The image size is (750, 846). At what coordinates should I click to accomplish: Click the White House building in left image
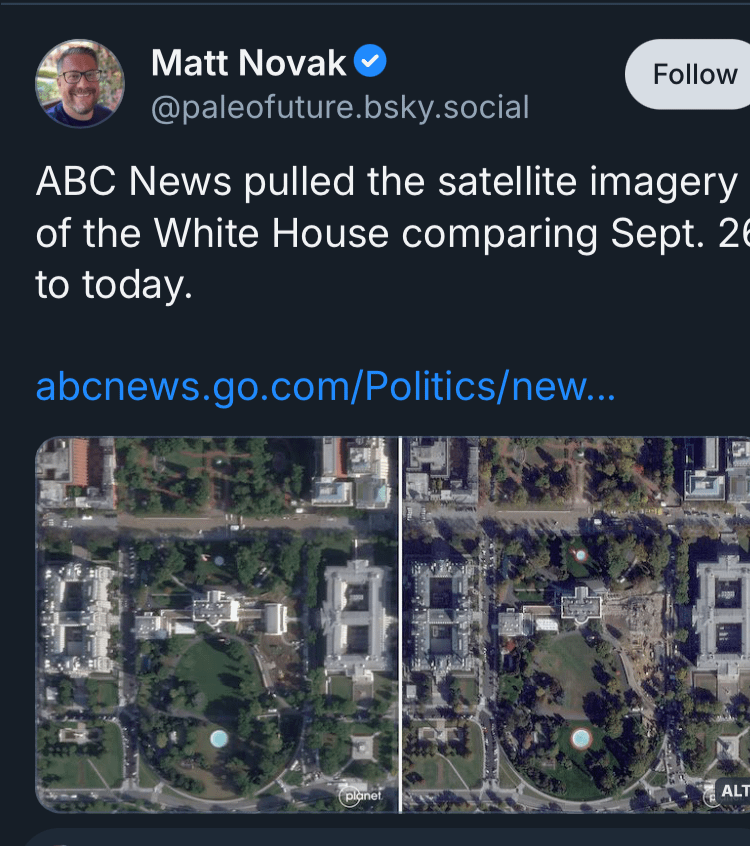pyautogui.click(x=215, y=606)
